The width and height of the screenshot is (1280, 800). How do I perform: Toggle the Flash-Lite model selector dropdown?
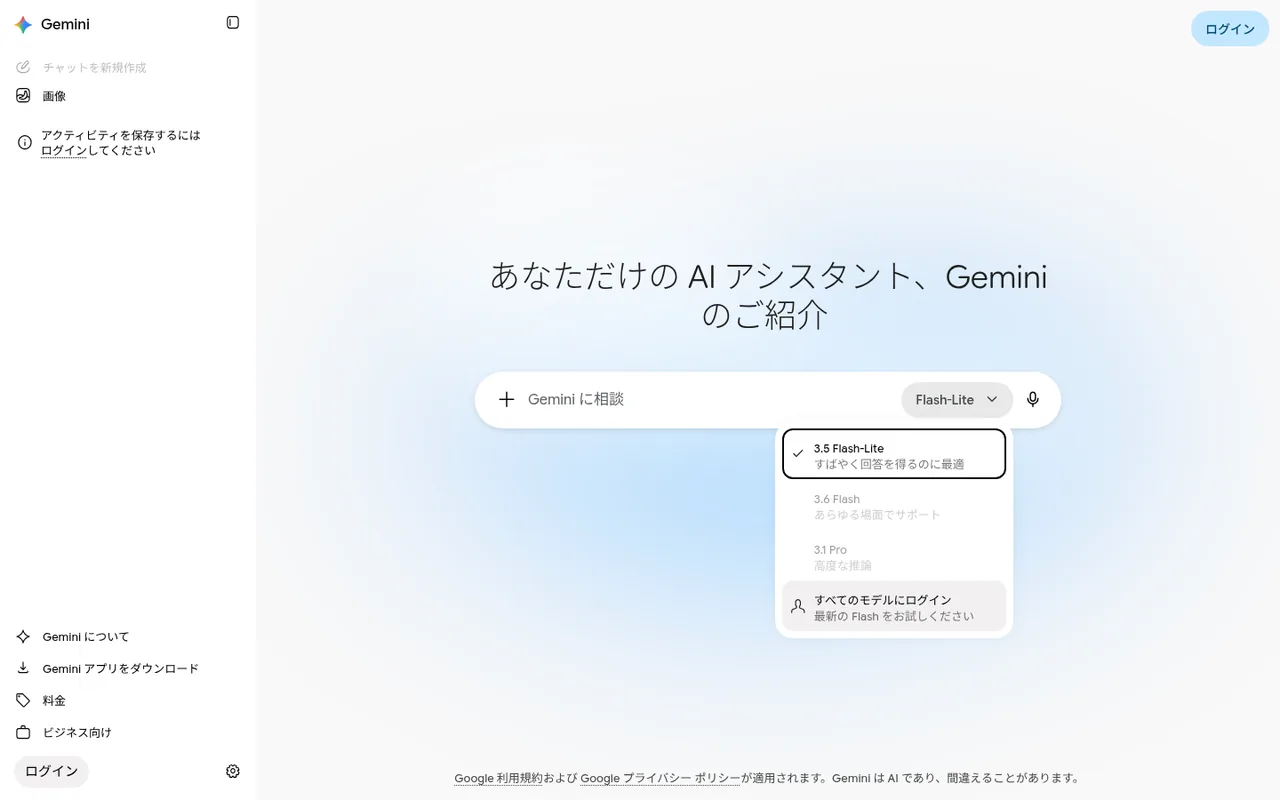[x=957, y=400]
